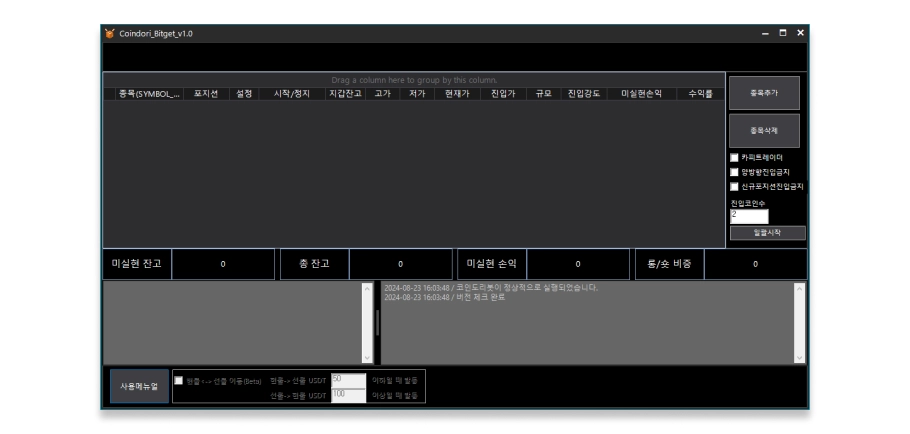This screenshot has width=910, height=434.
Task: Click the splitter handle between log panels
Action: click(377, 323)
